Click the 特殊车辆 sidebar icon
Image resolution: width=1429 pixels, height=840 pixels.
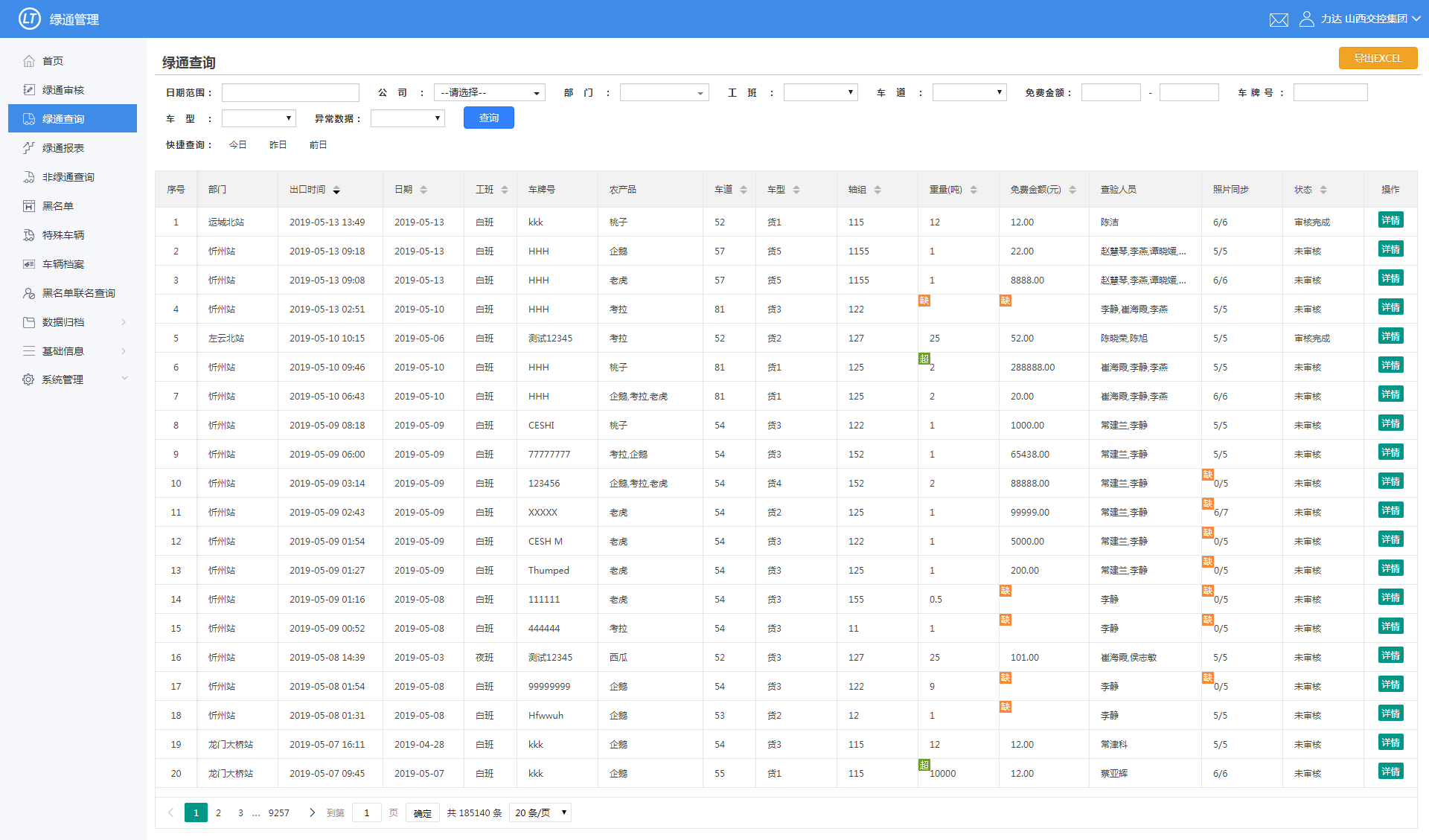pyautogui.click(x=29, y=235)
